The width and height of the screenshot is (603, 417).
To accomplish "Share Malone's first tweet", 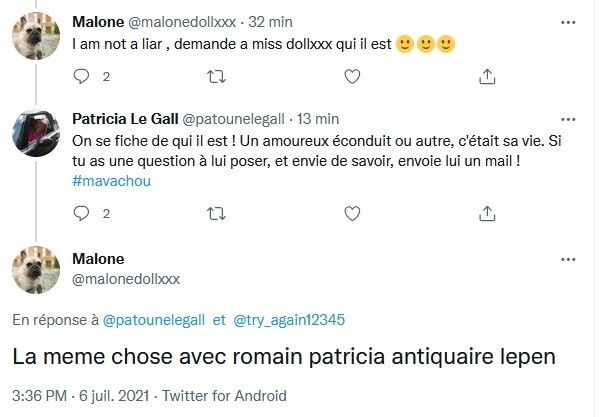I will (487, 76).
